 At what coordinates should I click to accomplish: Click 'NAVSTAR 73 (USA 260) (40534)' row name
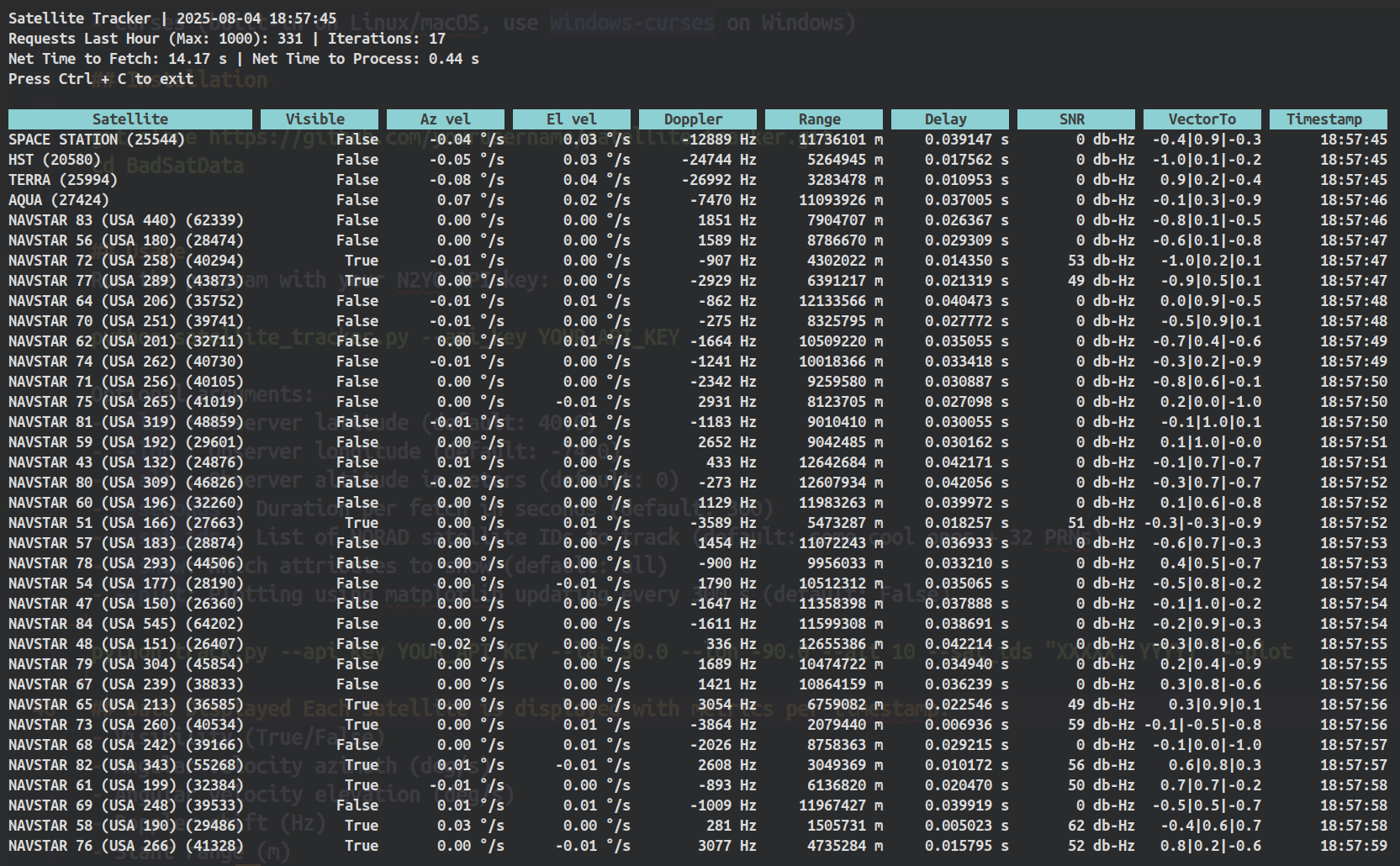[126, 725]
